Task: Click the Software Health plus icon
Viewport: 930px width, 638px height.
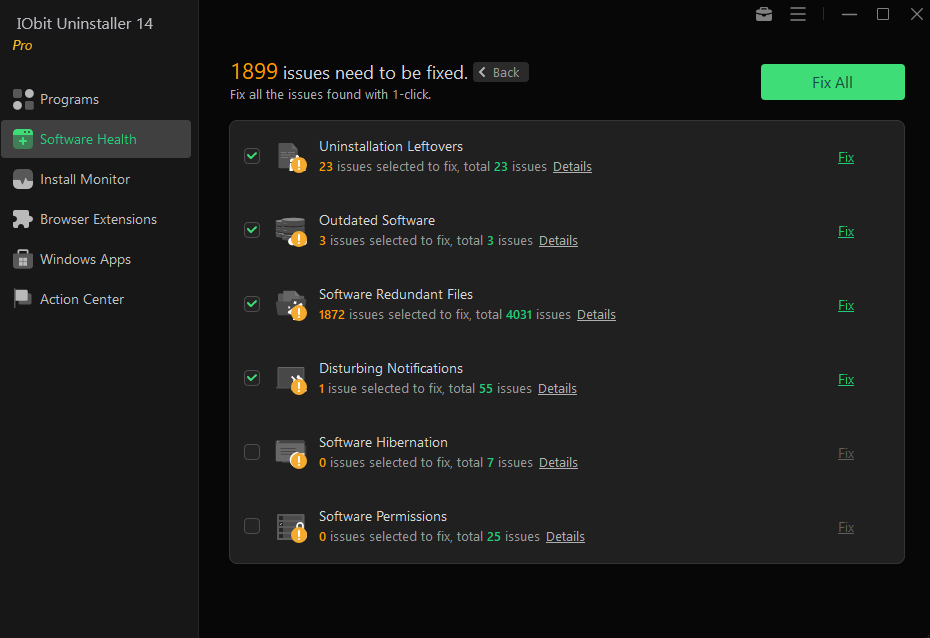Action: 23,139
